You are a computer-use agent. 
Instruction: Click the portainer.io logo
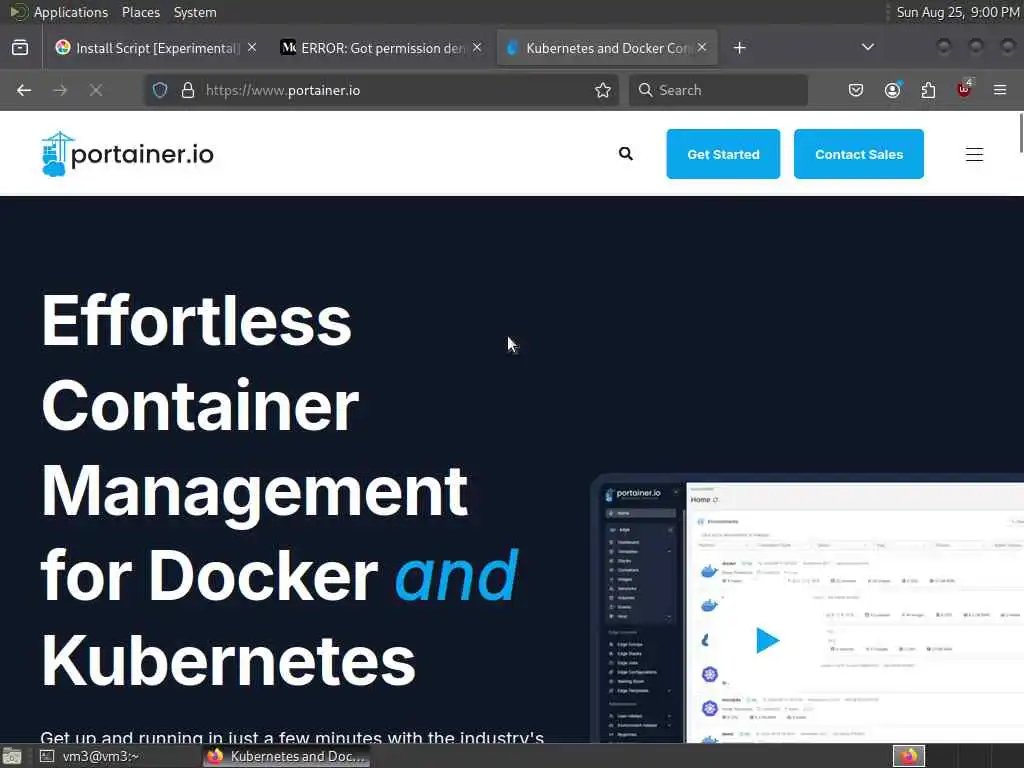click(127, 154)
